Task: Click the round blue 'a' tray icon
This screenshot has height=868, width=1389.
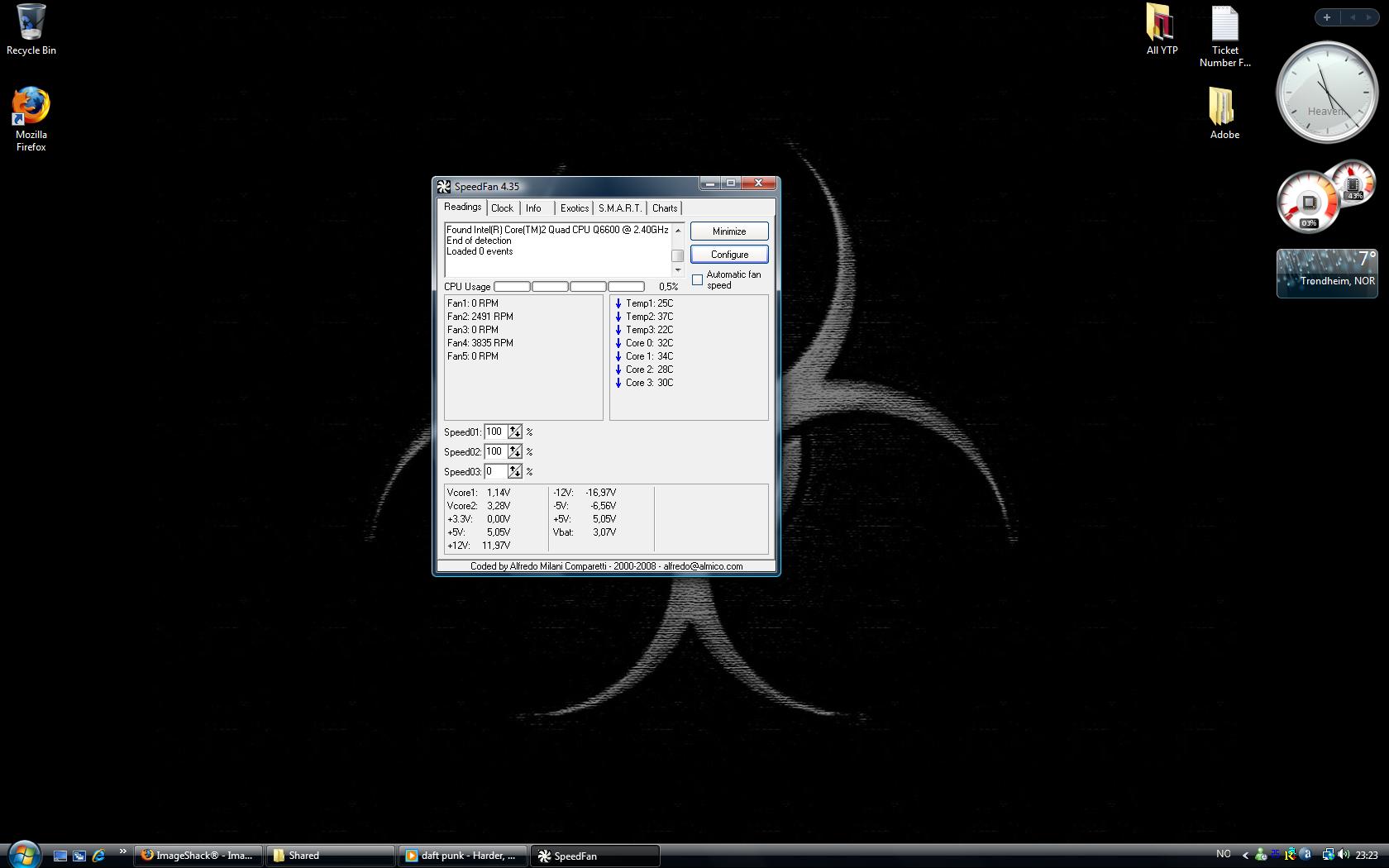Action: pyautogui.click(x=1305, y=854)
